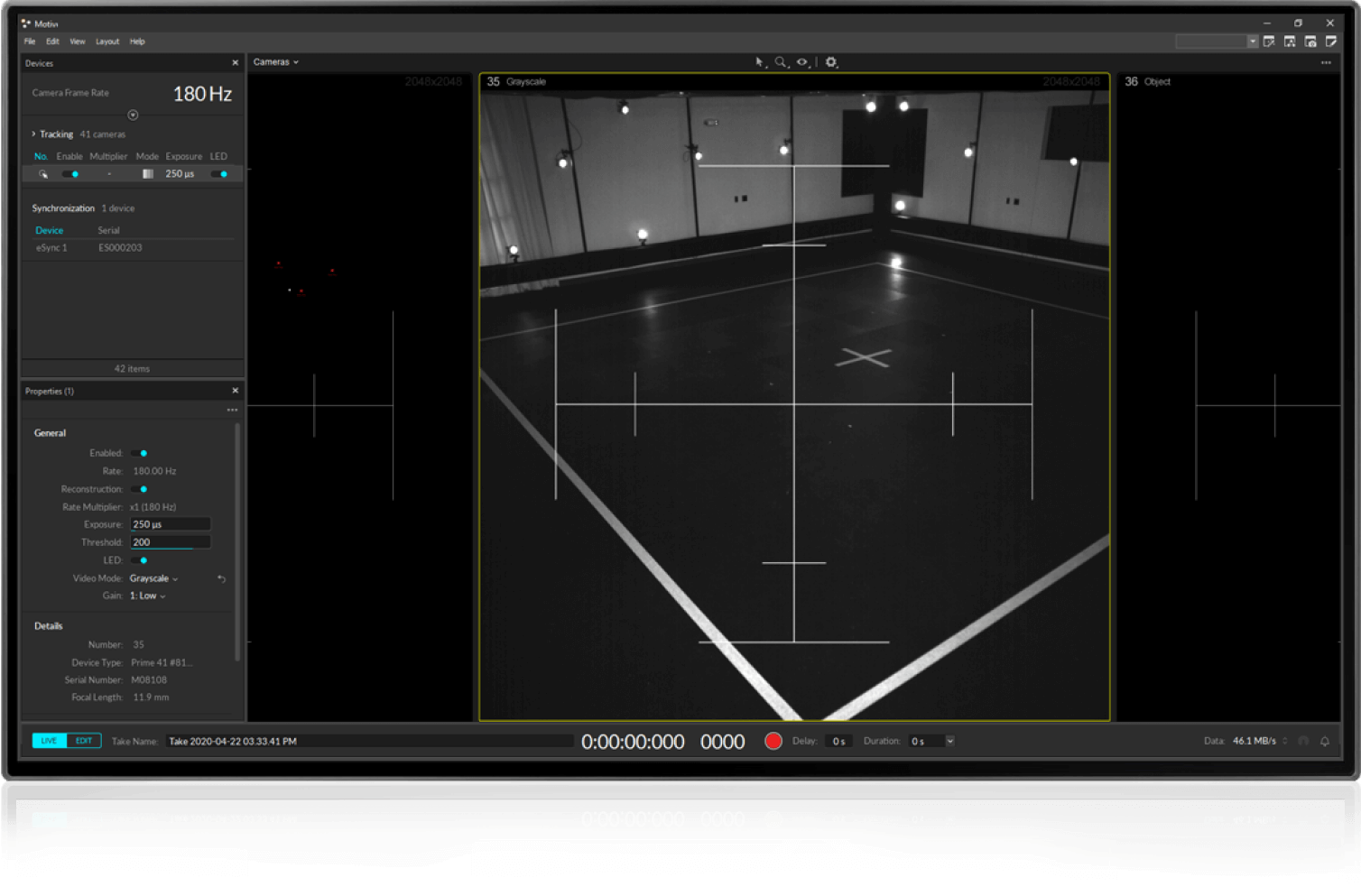The image size is (1361, 896).
Task: Open the Gain dropdown showing 1: Low
Action: pyautogui.click(x=146, y=596)
